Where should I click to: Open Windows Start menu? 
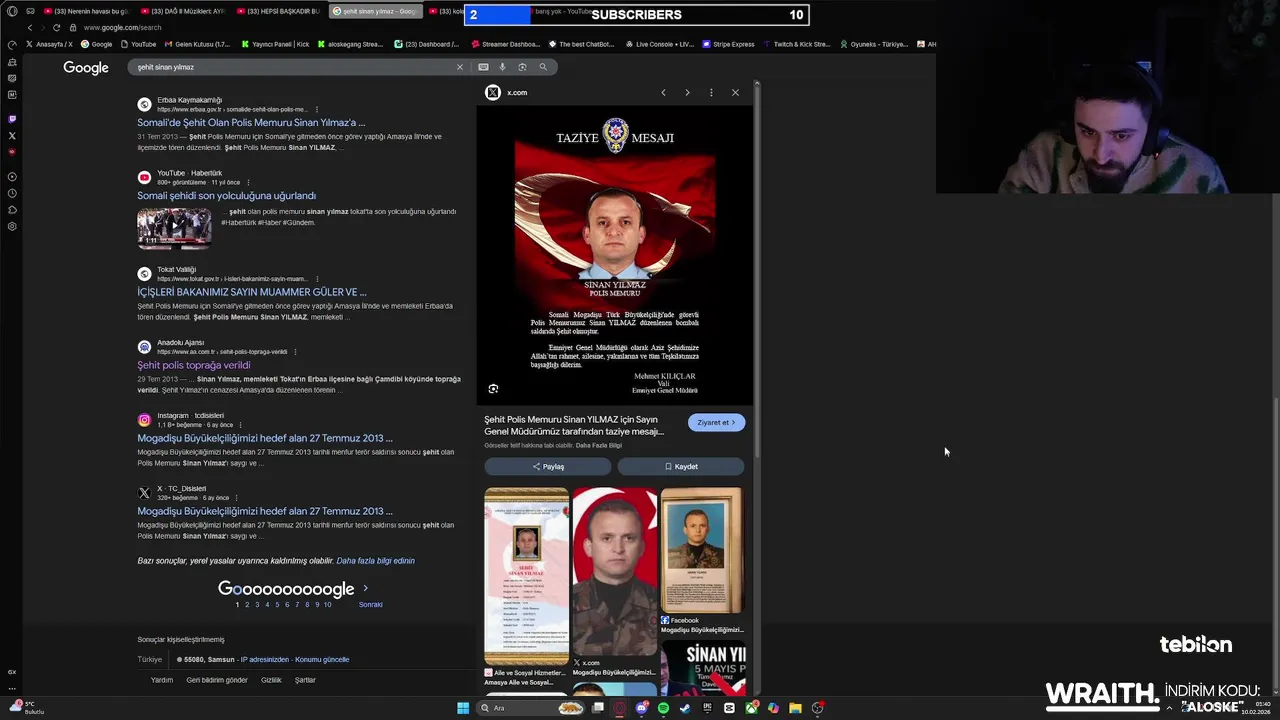click(x=463, y=708)
